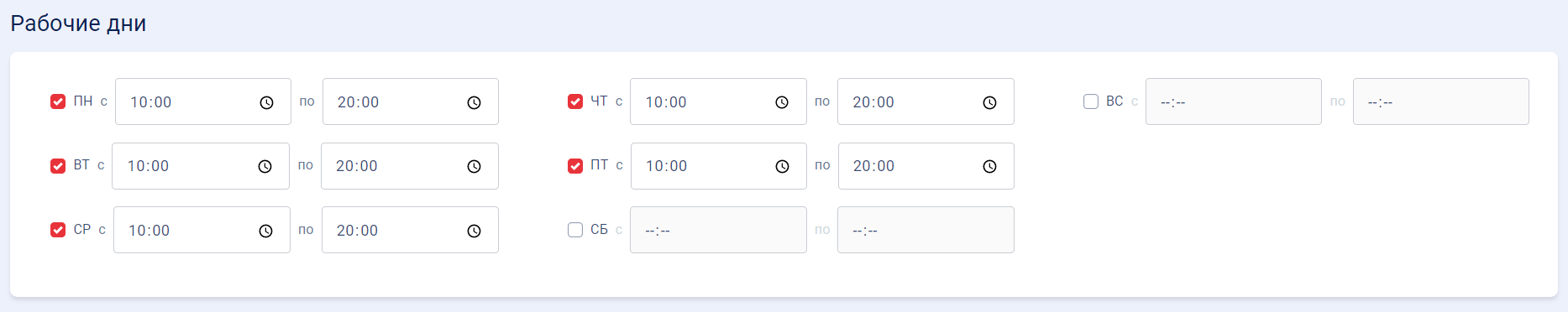The image size is (1568, 312).
Task: Uncheck the ПН working day checkbox
Action: 58,101
